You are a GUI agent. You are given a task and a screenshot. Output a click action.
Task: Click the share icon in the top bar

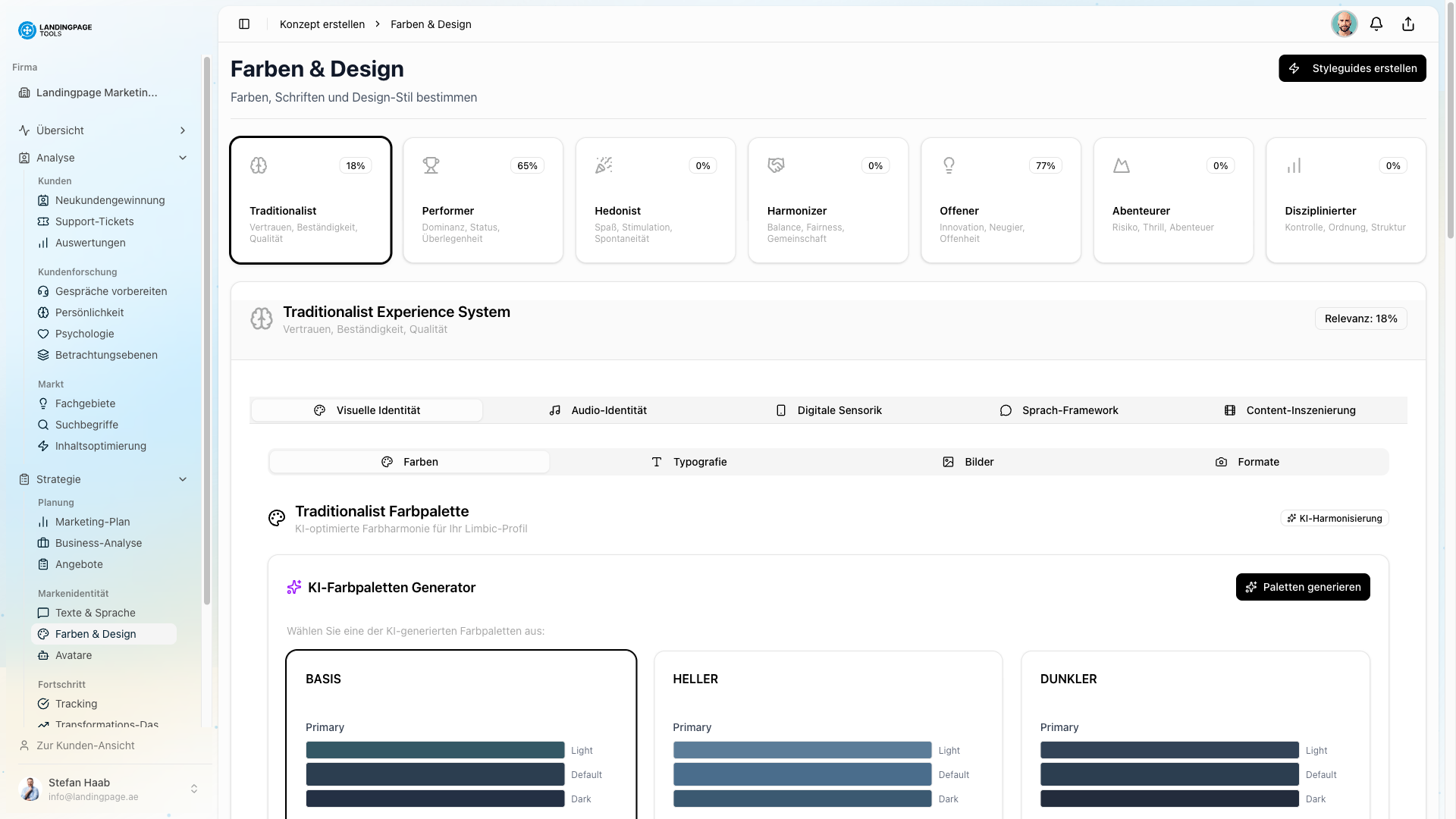(x=1408, y=24)
